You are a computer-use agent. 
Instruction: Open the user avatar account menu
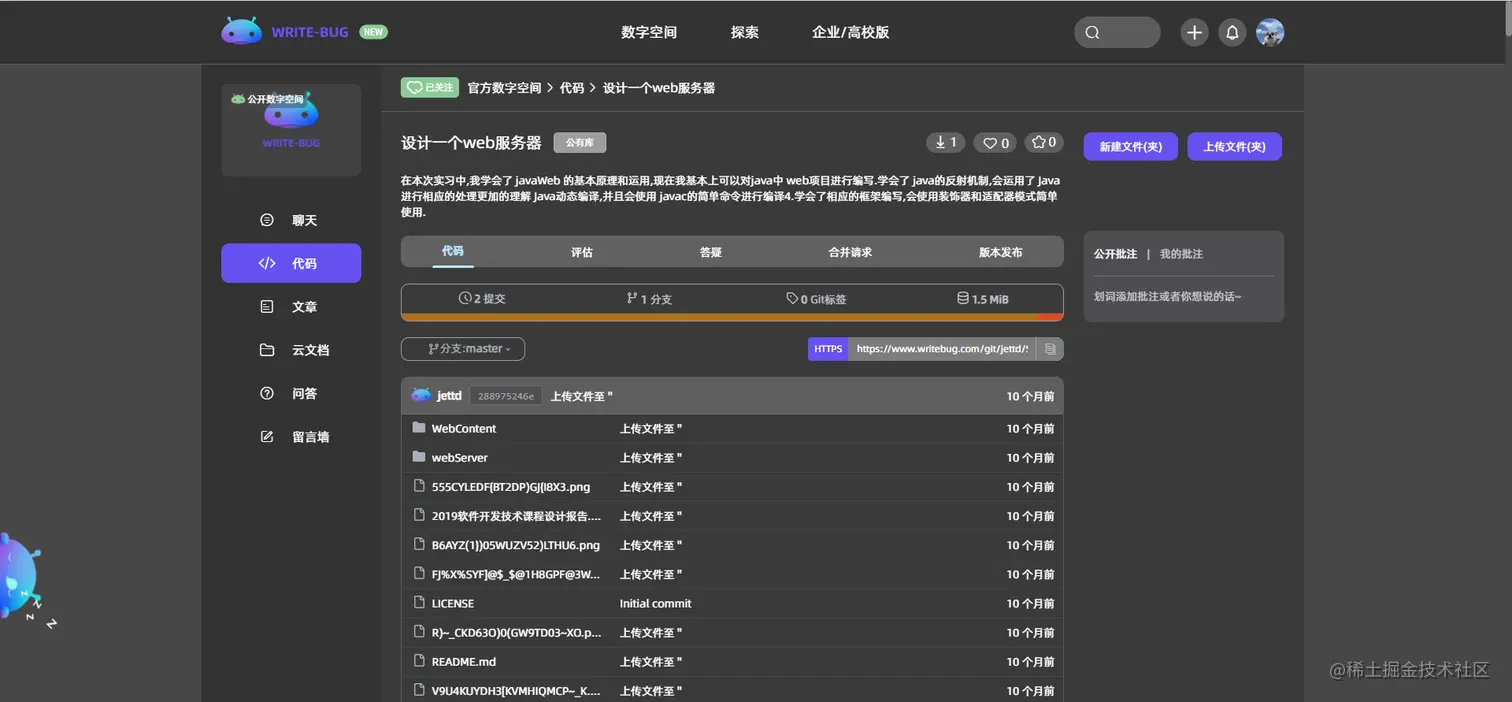click(x=1270, y=32)
